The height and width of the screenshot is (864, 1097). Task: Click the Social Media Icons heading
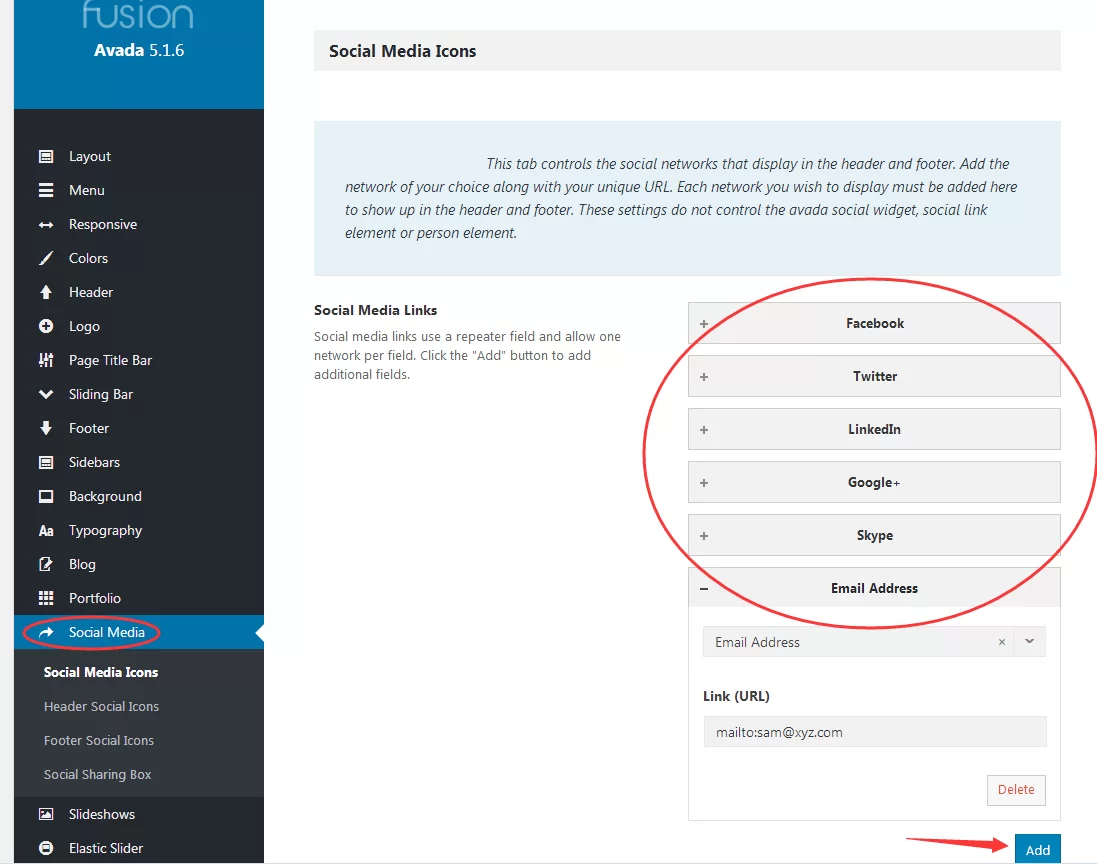pyautogui.click(x=402, y=51)
